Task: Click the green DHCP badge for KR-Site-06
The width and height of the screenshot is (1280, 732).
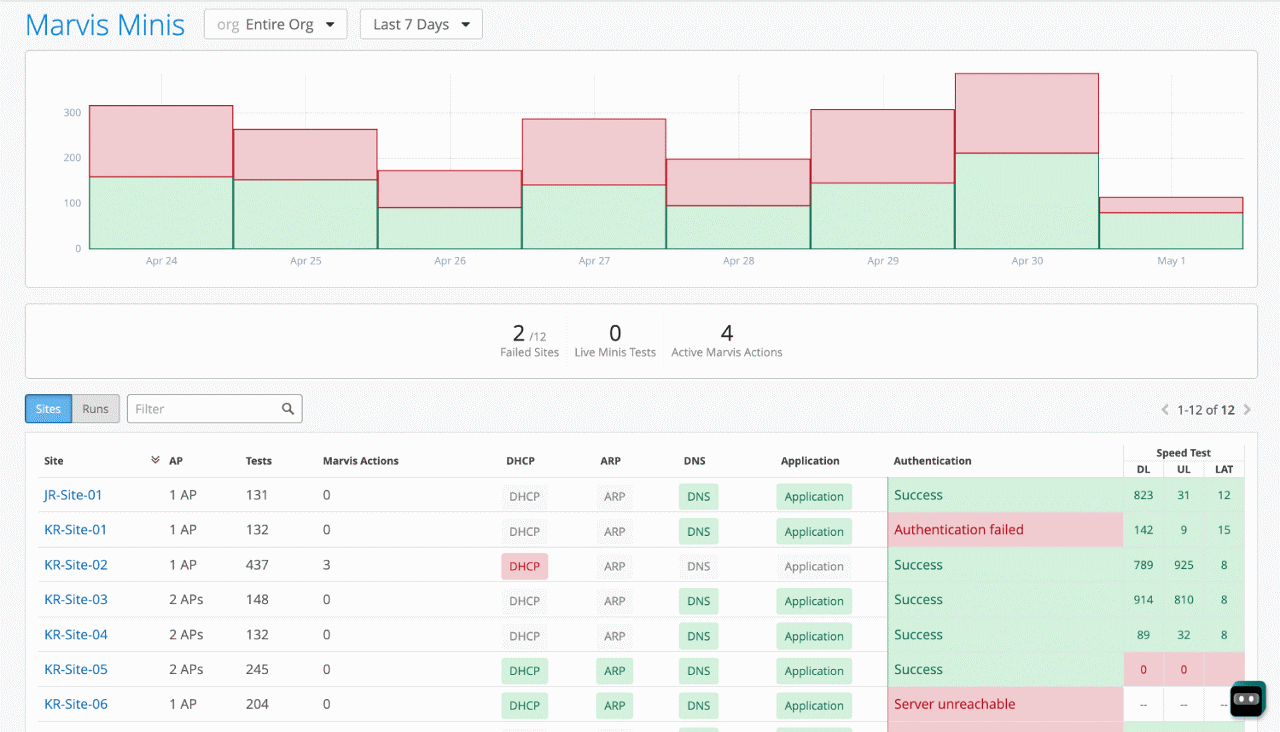Action: point(524,705)
